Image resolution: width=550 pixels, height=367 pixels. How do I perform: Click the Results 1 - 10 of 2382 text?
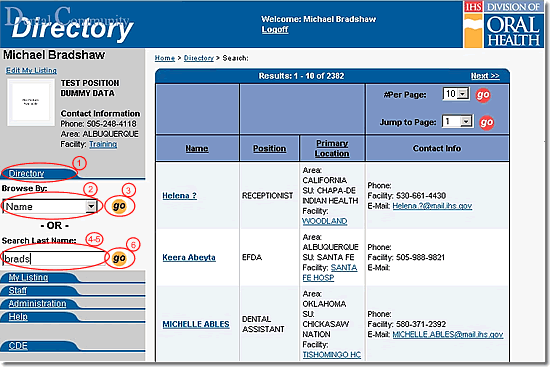pyautogui.click(x=301, y=76)
